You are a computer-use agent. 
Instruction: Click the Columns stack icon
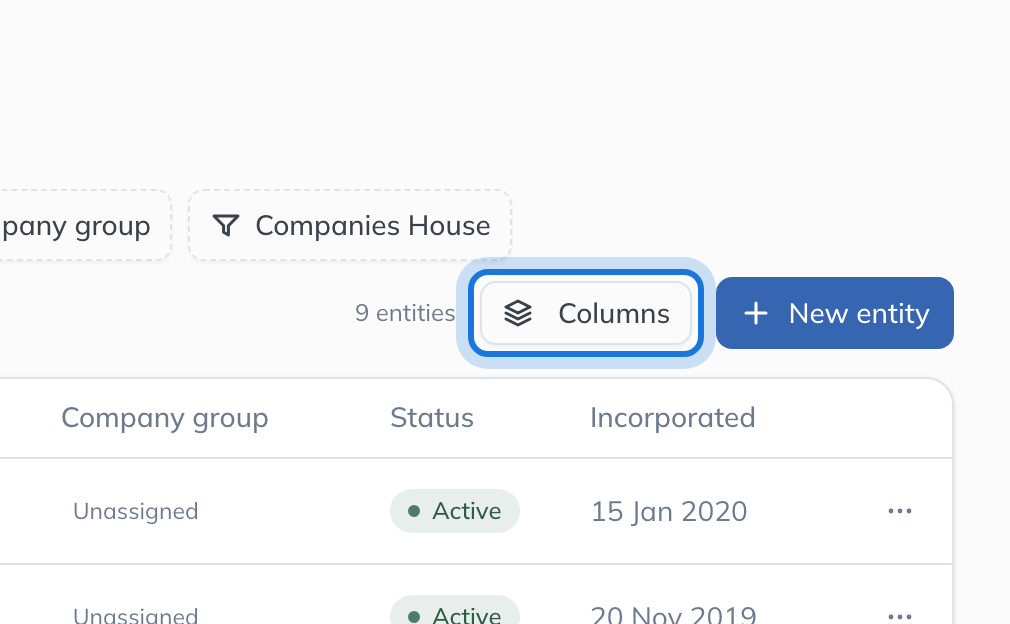click(518, 314)
